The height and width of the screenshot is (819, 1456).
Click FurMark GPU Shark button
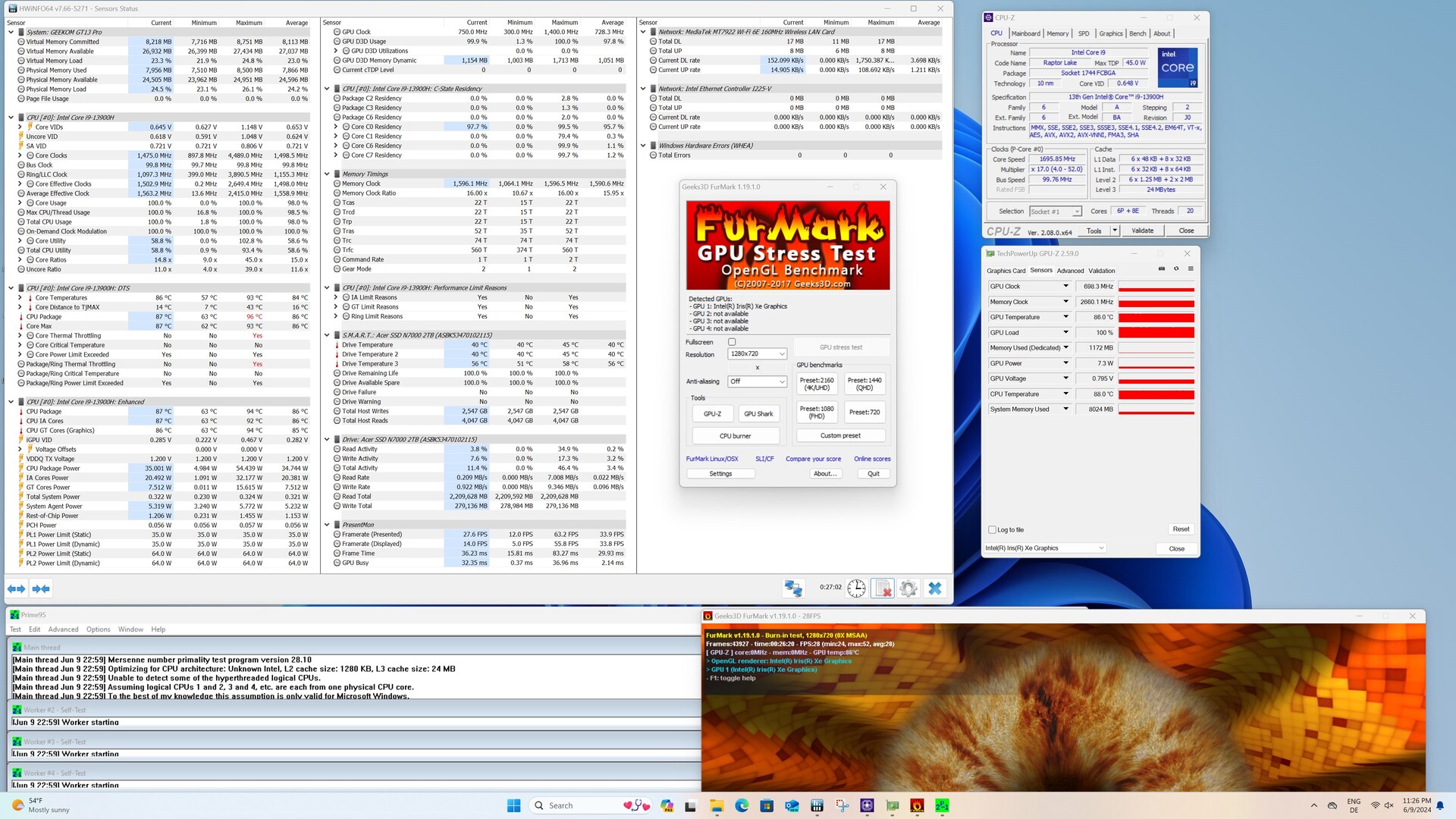[758, 413]
